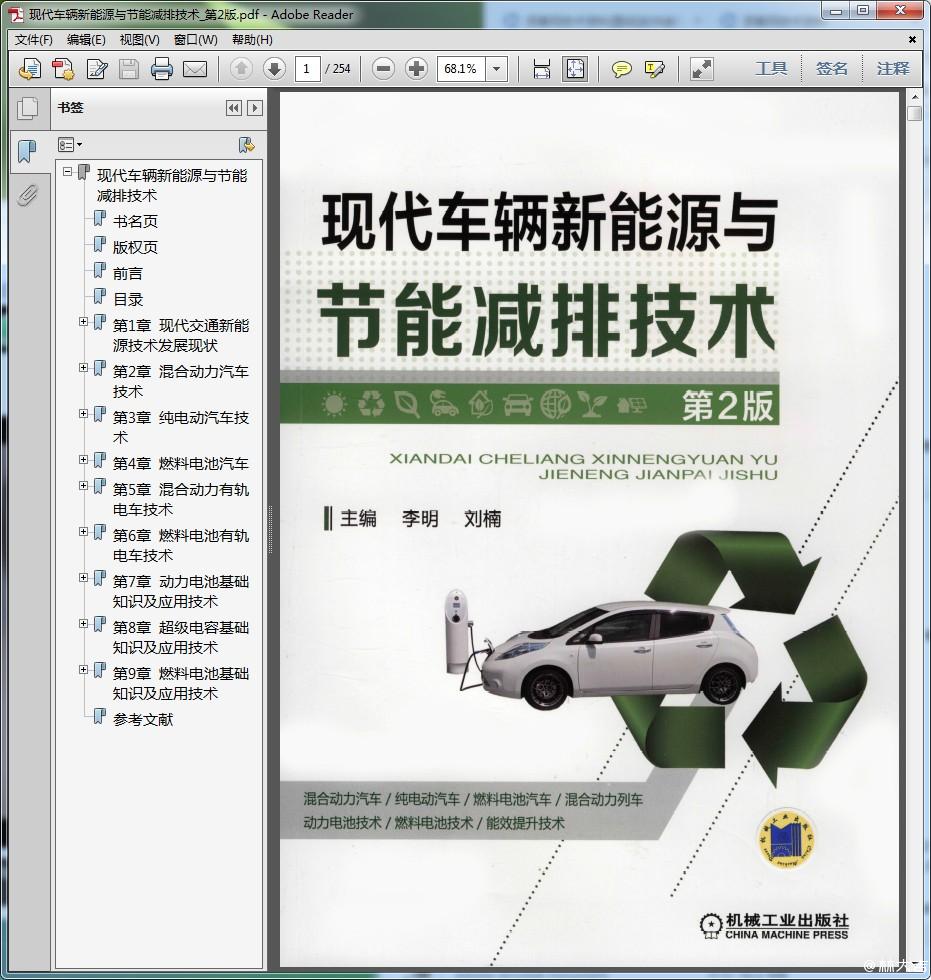
Task: Open the zoom percentage dropdown
Action: (497, 69)
